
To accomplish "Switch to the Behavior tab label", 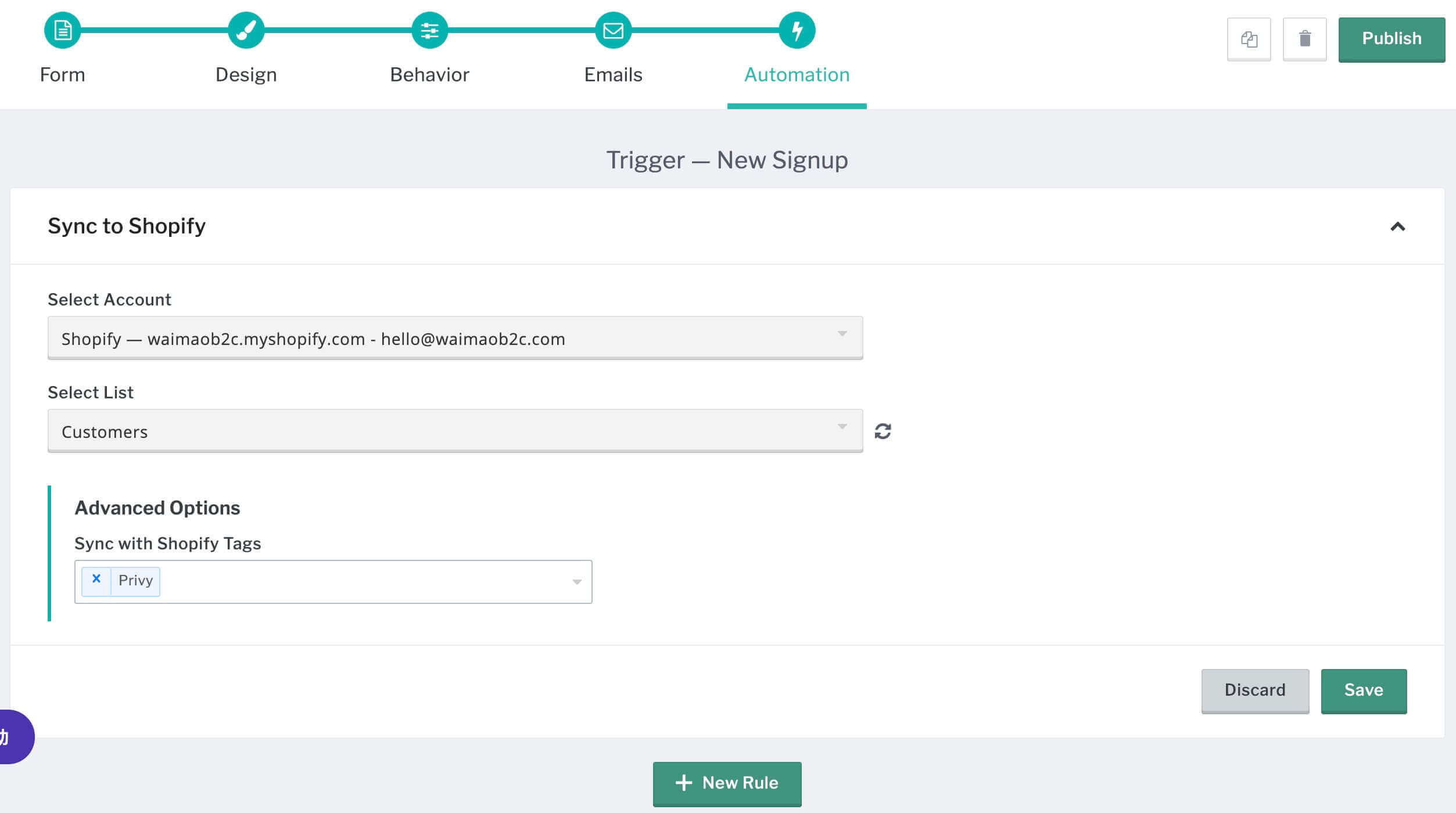I will pos(429,75).
